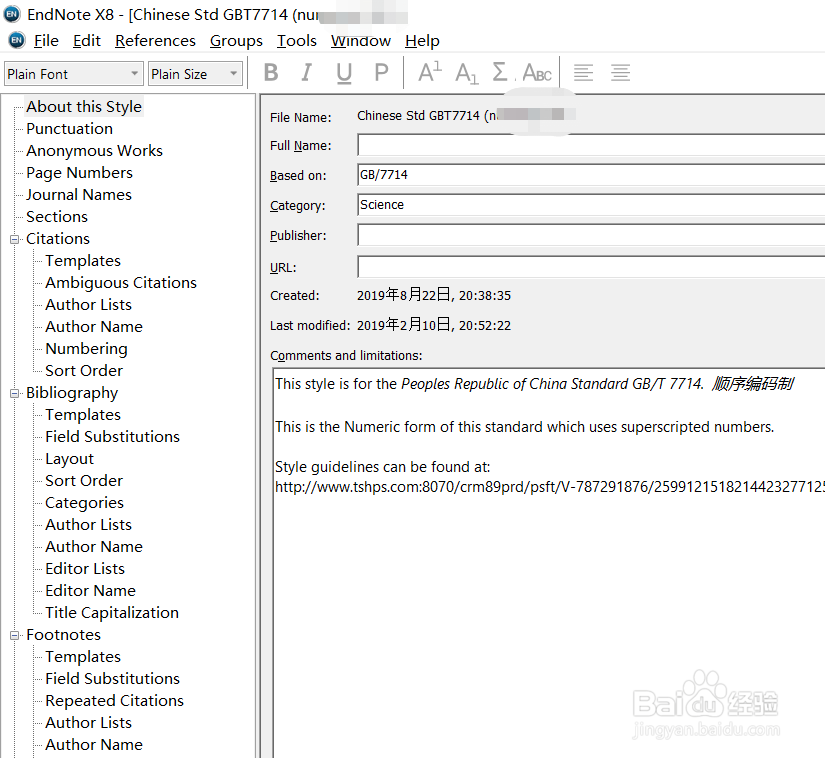
Task: Open the Tools menu
Action: pyautogui.click(x=297, y=41)
